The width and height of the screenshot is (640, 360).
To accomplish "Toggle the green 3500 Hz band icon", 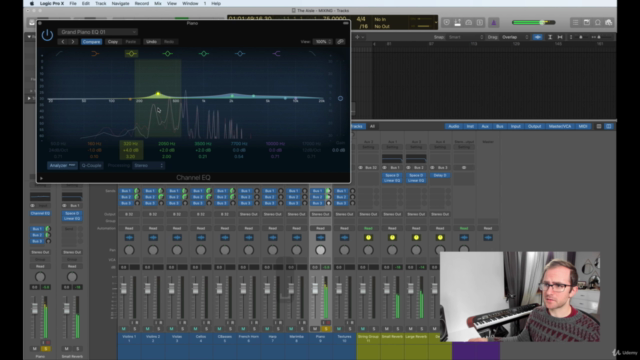I will tap(204, 53).
